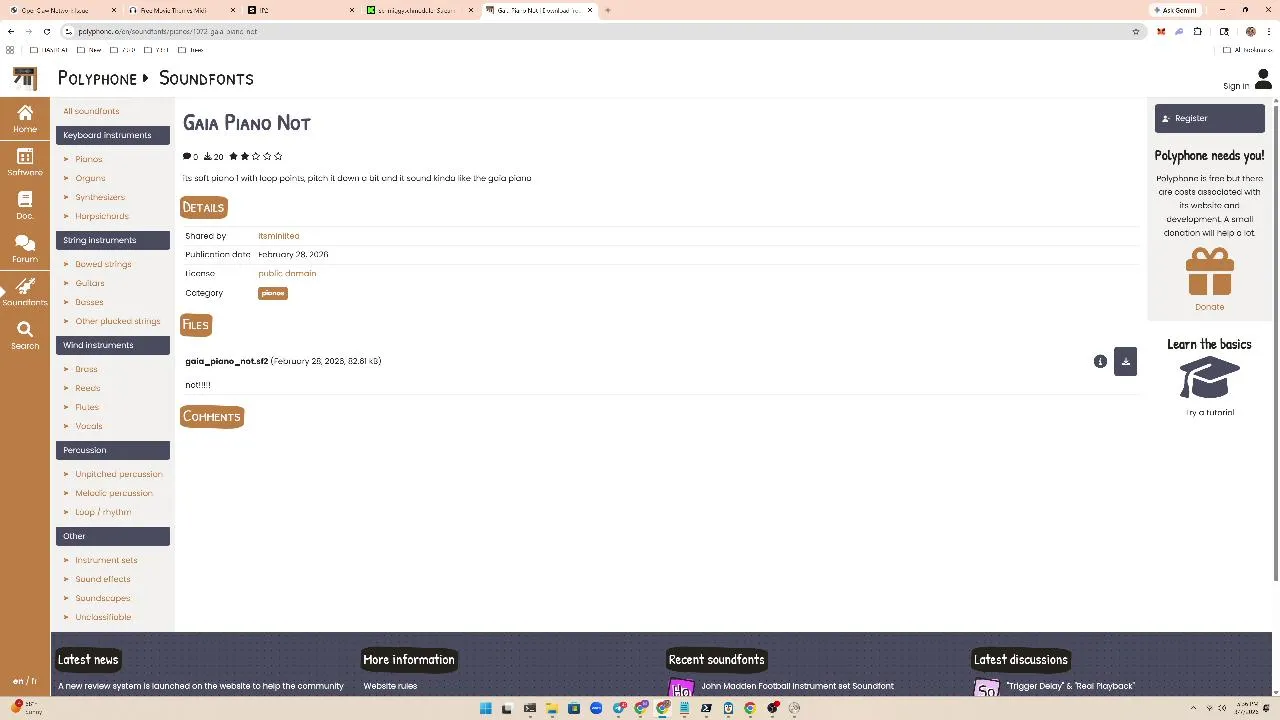Open the All Bookmarks folder

click(1248, 49)
